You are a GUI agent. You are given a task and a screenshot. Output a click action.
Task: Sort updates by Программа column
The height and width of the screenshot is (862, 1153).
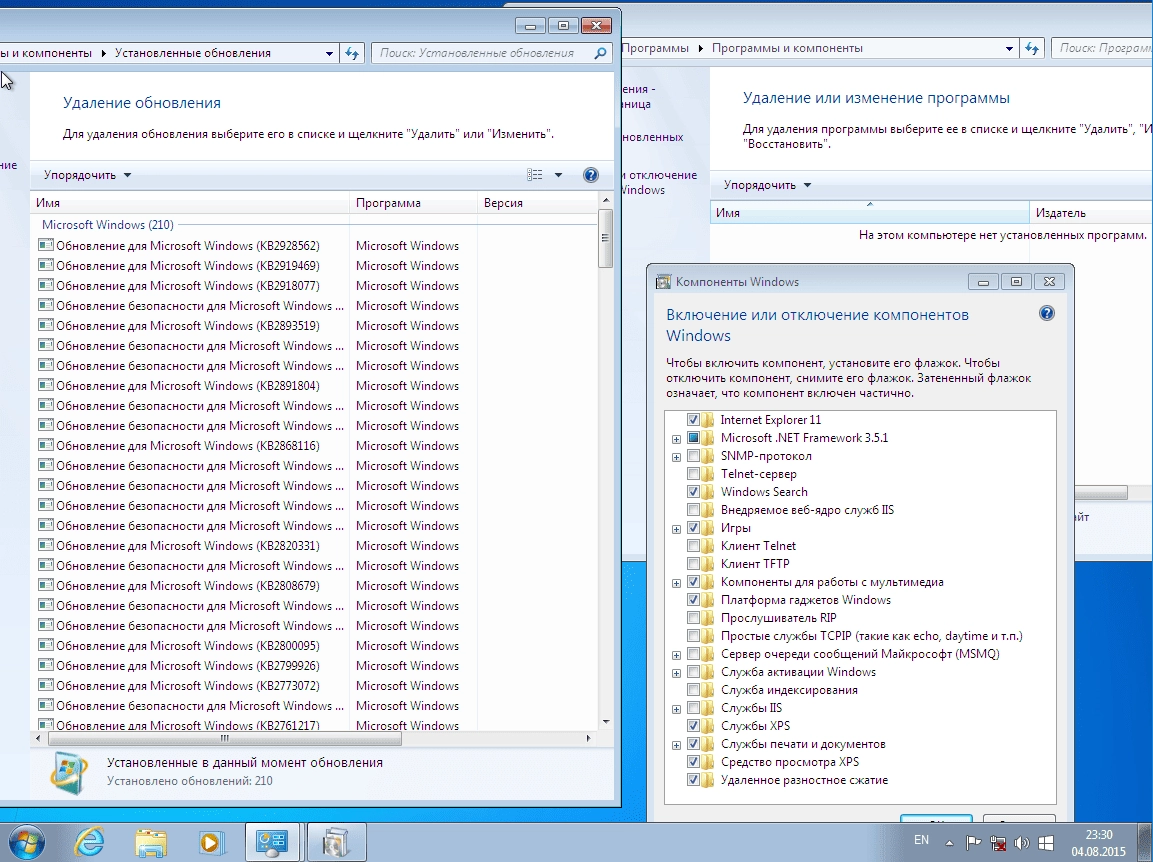(x=413, y=203)
